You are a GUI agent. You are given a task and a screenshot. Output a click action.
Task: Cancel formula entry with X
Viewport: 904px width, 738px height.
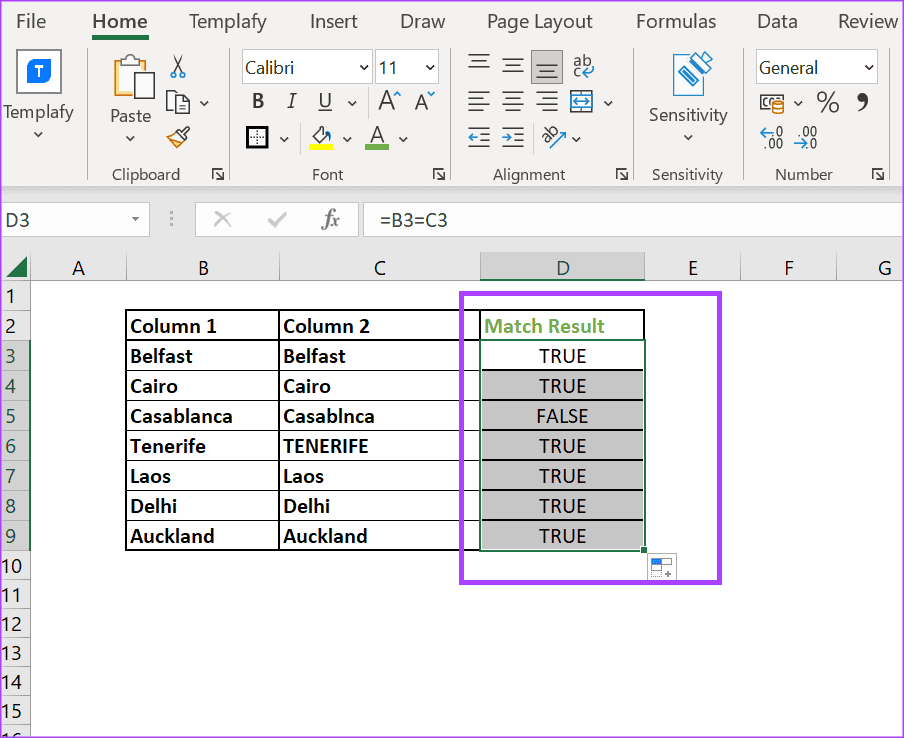(x=222, y=219)
